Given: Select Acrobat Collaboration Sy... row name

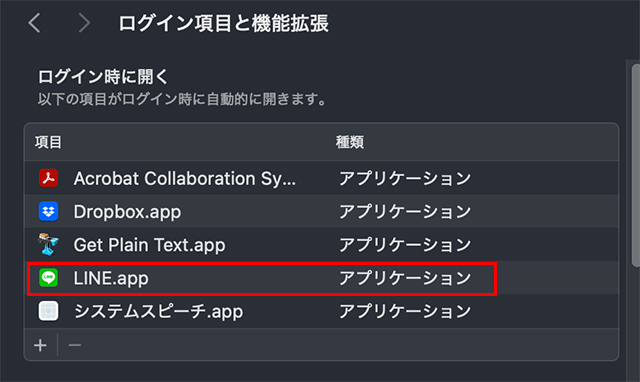Looking at the screenshot, I should [184, 178].
